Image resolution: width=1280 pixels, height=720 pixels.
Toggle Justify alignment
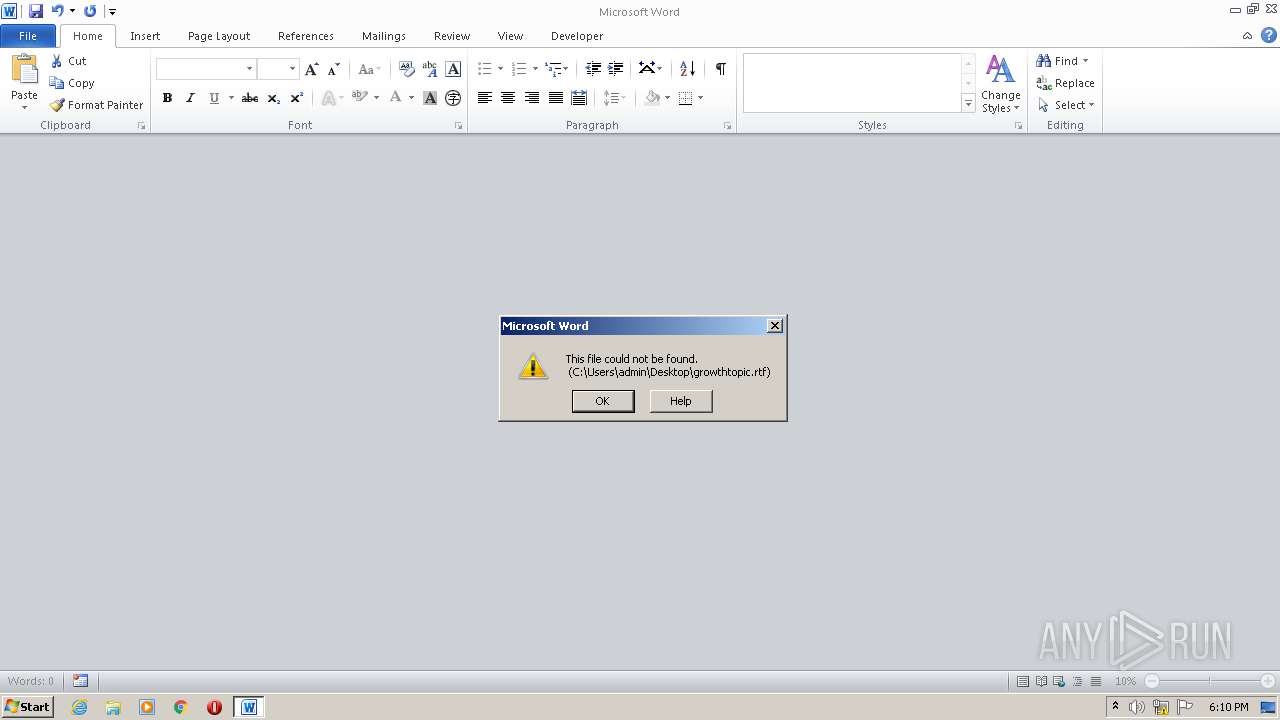555,98
